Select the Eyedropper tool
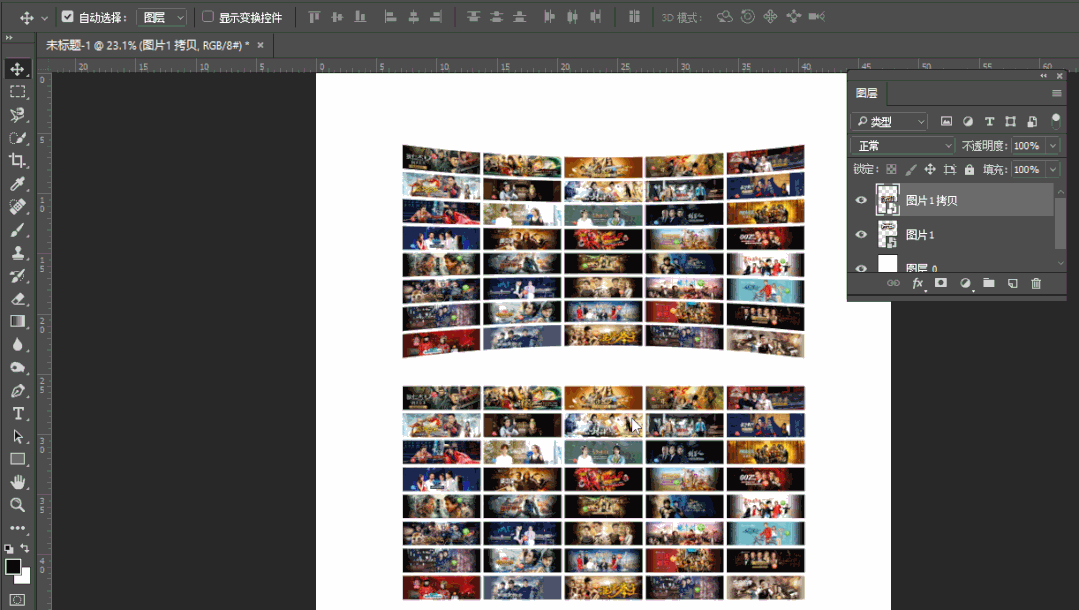Screen dimensions: 1079x610 (x=18, y=183)
